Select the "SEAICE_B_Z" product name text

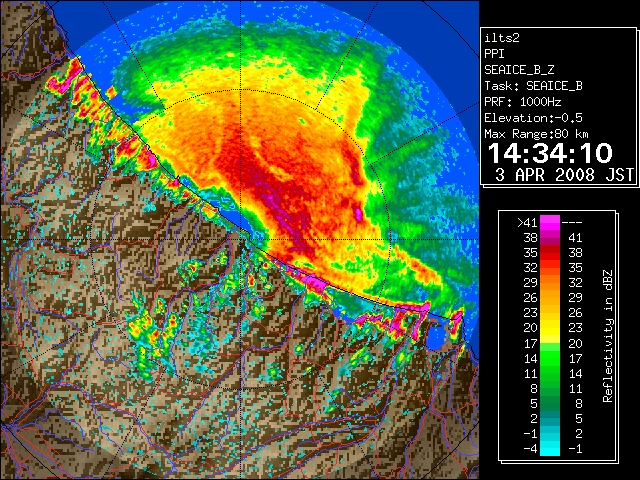519,70
